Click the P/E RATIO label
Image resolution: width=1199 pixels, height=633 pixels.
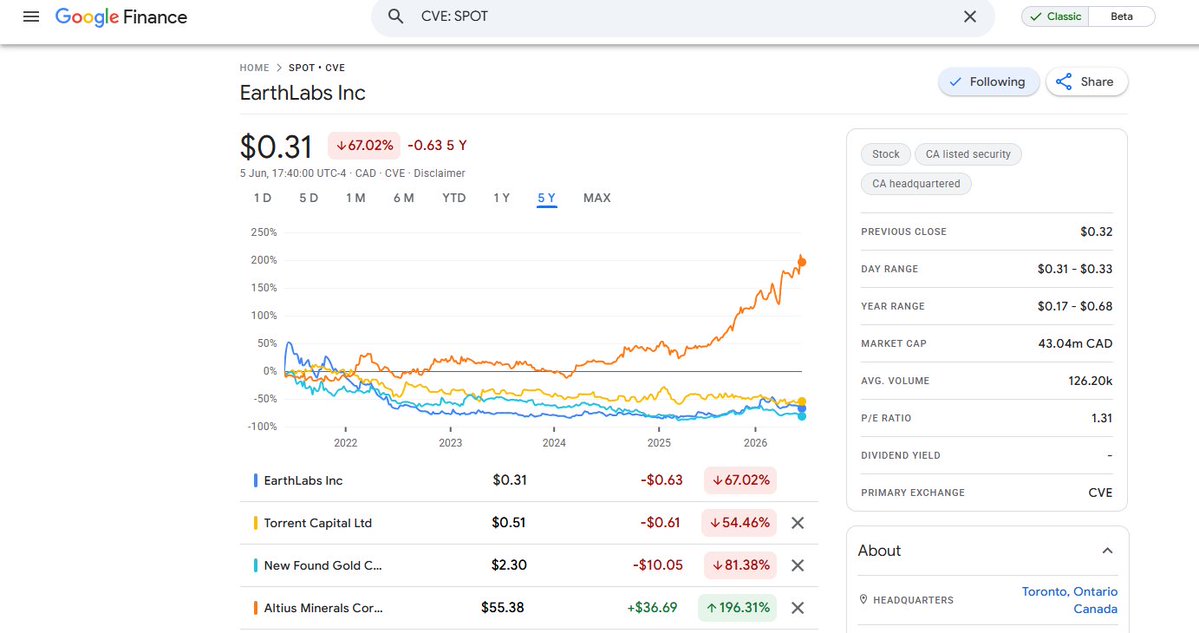(x=886, y=418)
